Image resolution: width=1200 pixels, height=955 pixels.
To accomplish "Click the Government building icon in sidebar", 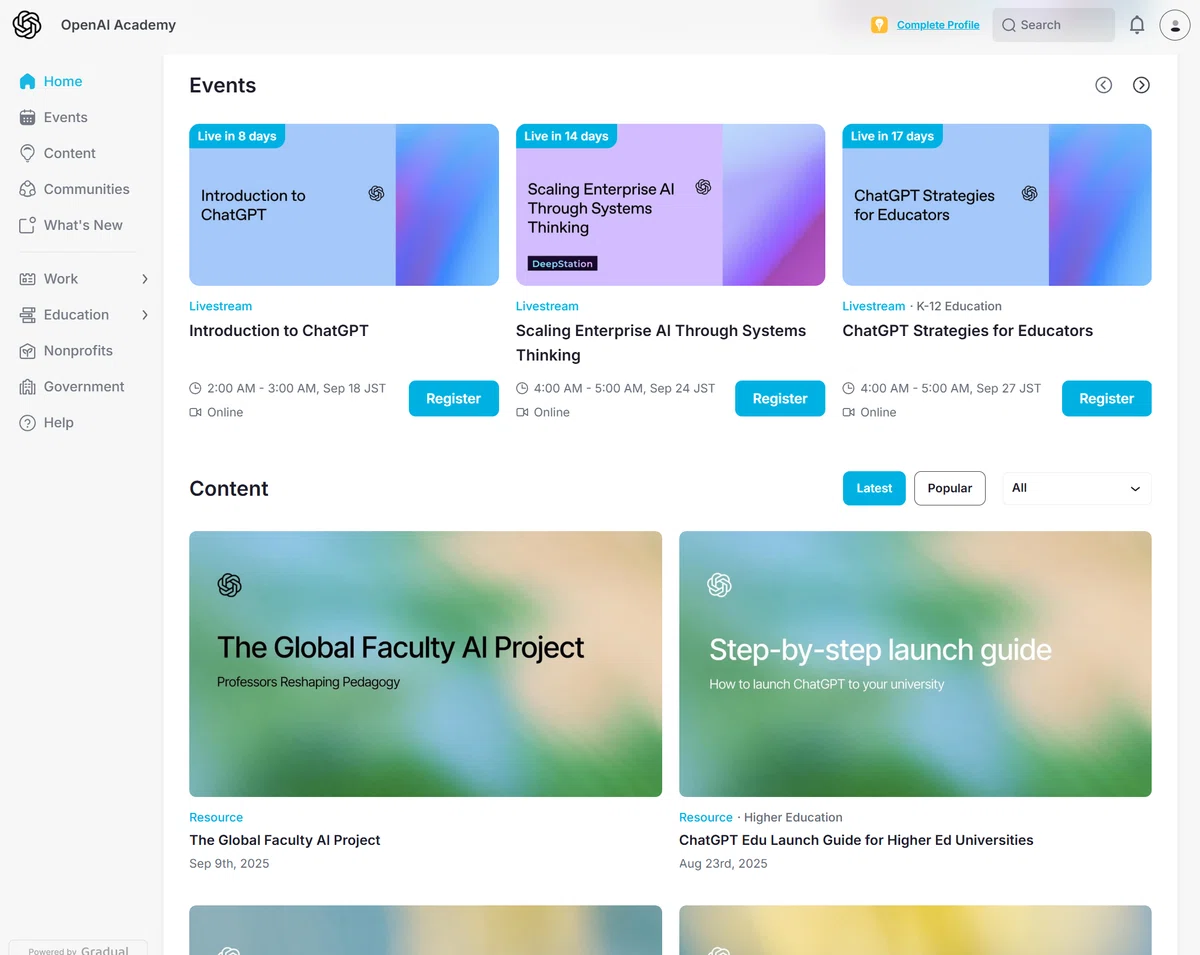I will point(27,387).
